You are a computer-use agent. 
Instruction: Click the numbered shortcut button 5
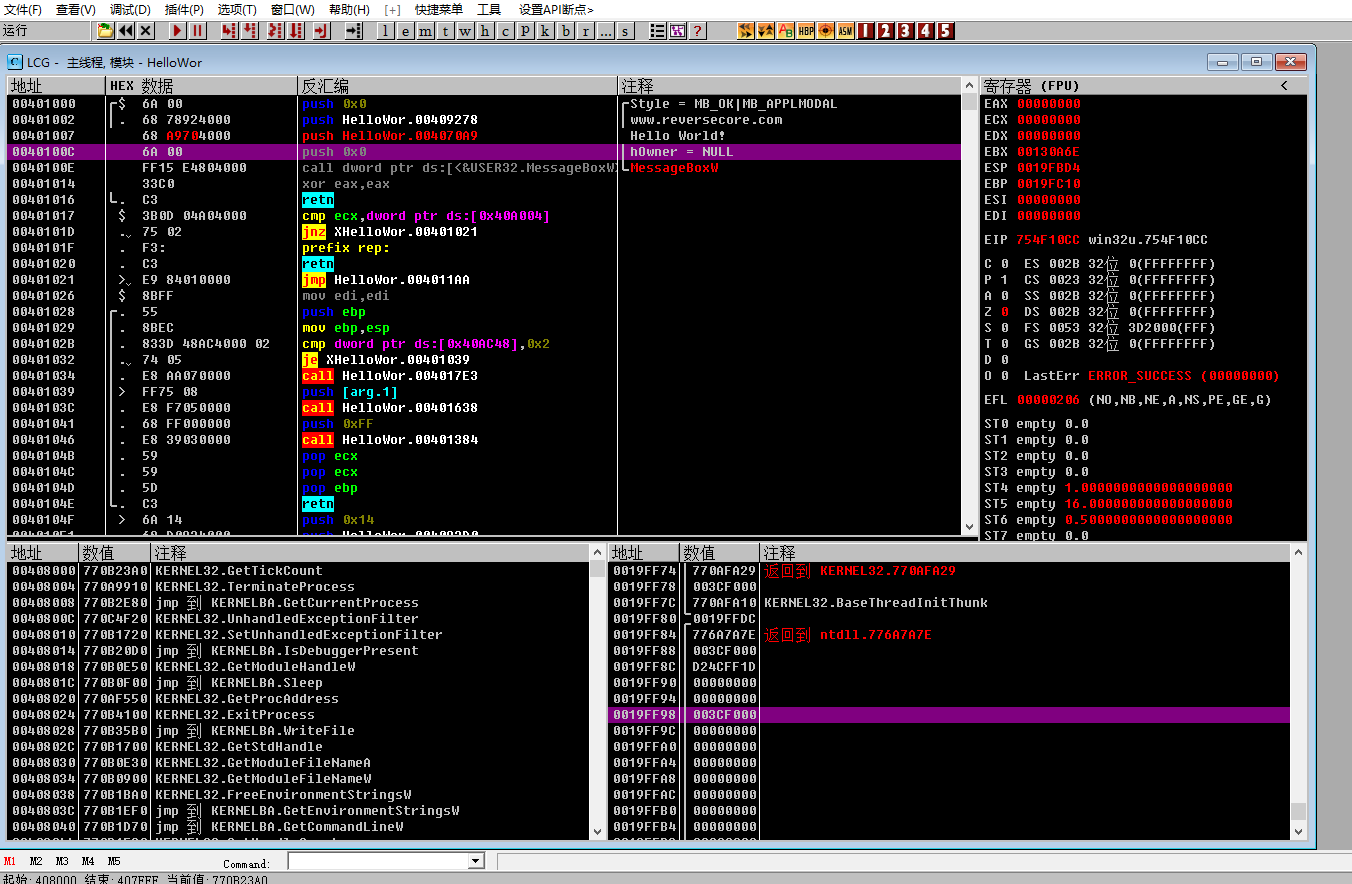coord(945,31)
